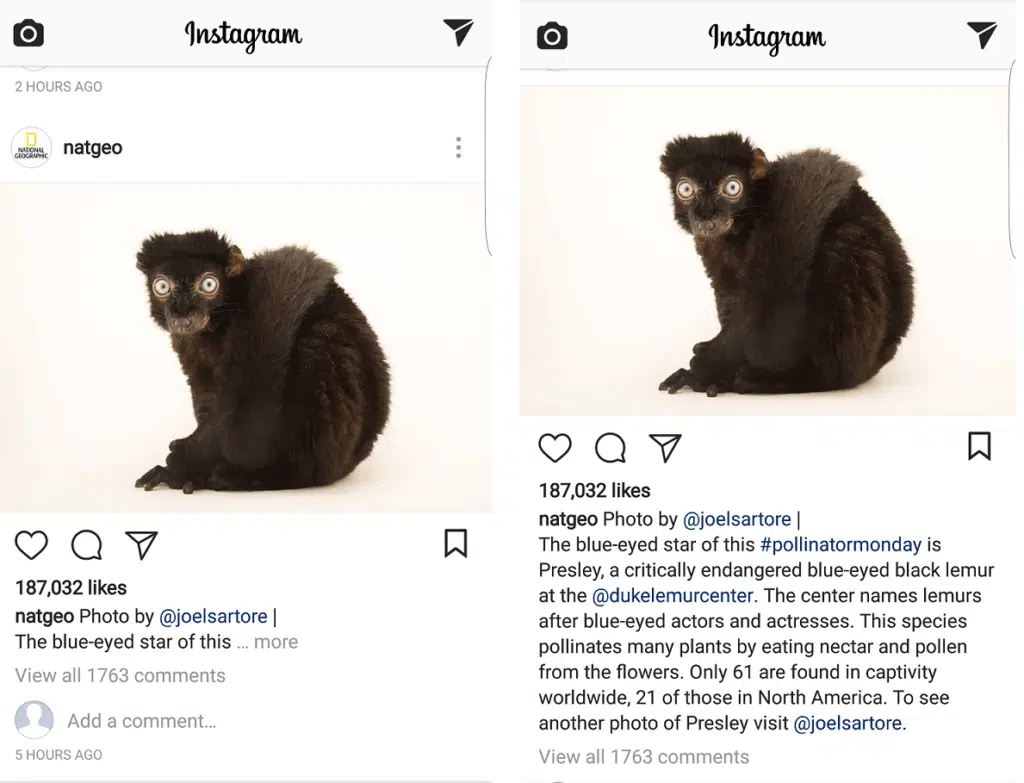The image size is (1024, 783).
Task: Open direct messages in the left screen header
Action: pyautogui.click(x=458, y=32)
